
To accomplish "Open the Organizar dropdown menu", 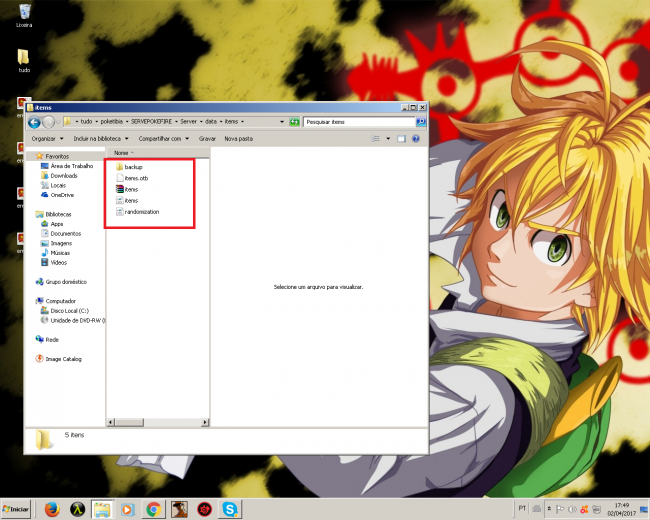I will click(44, 139).
